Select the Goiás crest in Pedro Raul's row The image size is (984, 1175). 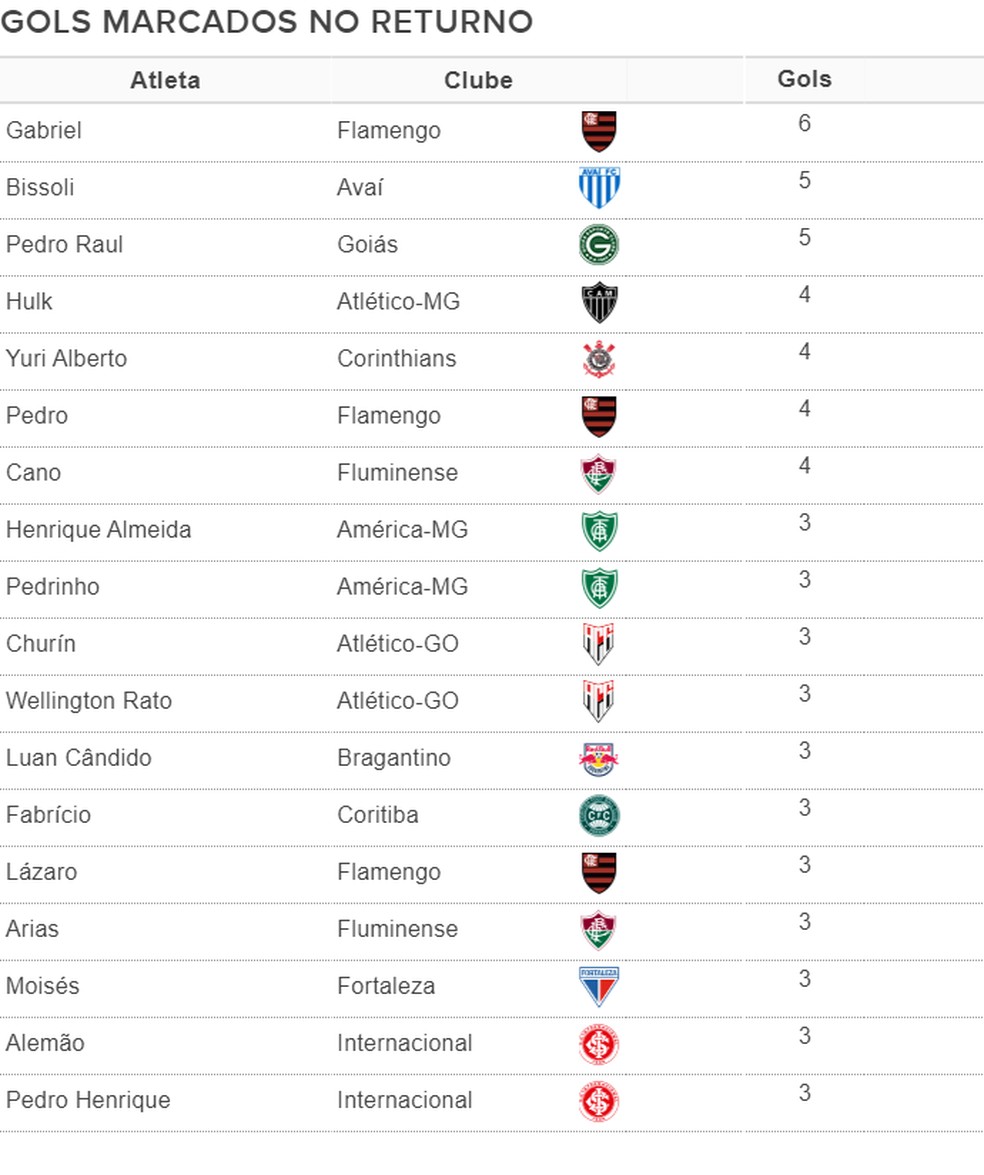[599, 245]
